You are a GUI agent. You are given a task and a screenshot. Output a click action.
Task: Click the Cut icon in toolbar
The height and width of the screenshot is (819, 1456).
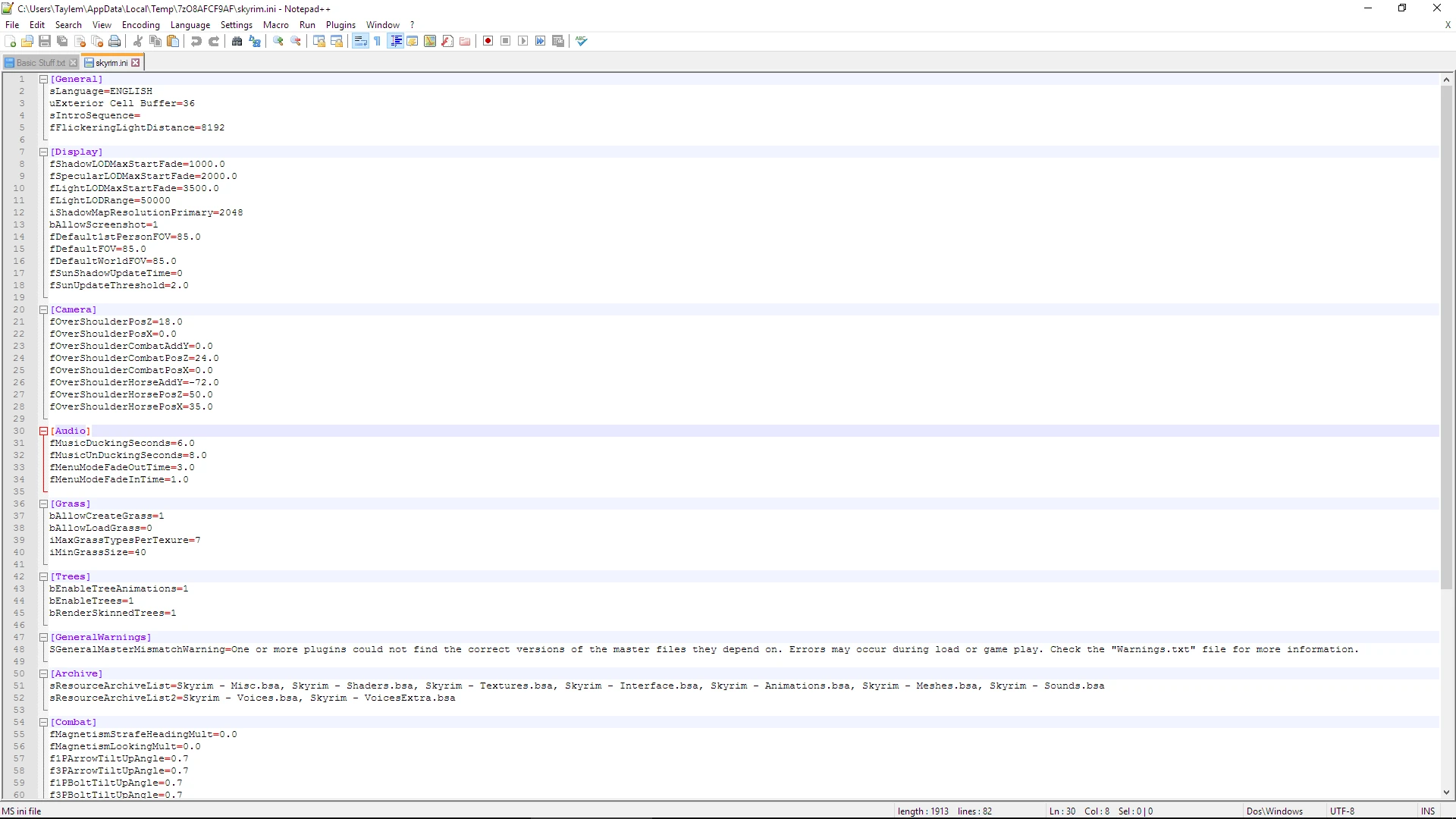click(x=138, y=41)
